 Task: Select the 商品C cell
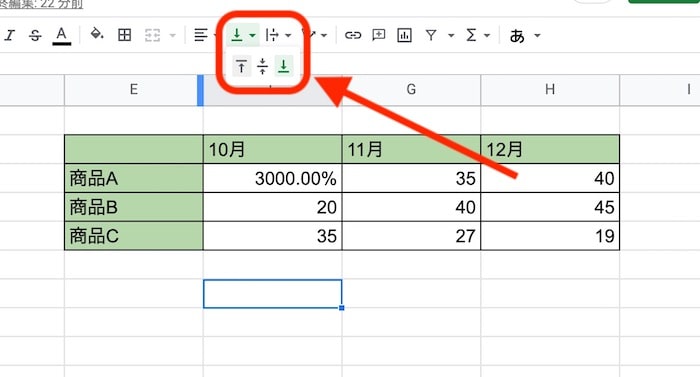[x=133, y=236]
